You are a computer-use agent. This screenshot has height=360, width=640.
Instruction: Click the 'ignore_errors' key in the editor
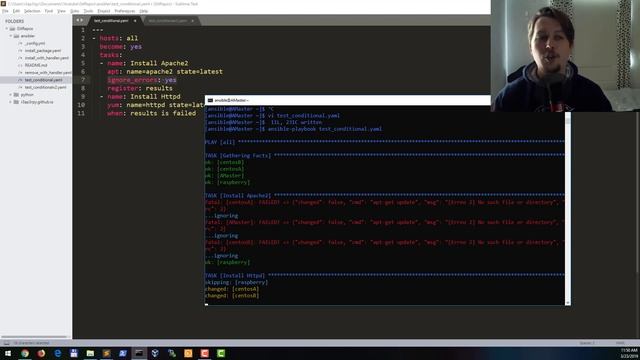point(132,80)
